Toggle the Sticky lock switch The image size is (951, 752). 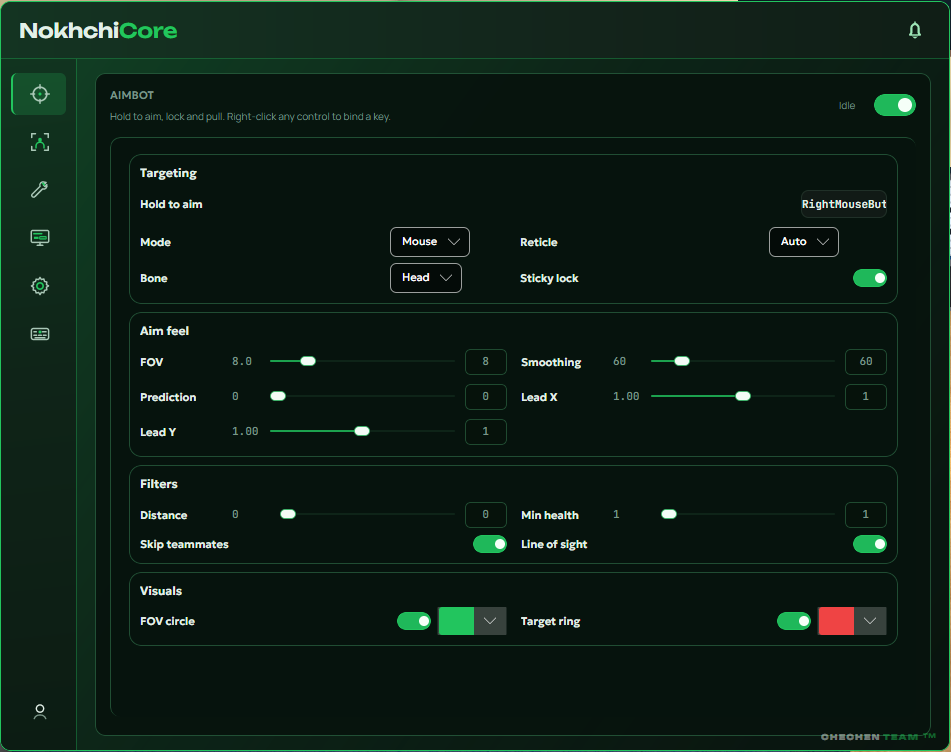[869, 278]
